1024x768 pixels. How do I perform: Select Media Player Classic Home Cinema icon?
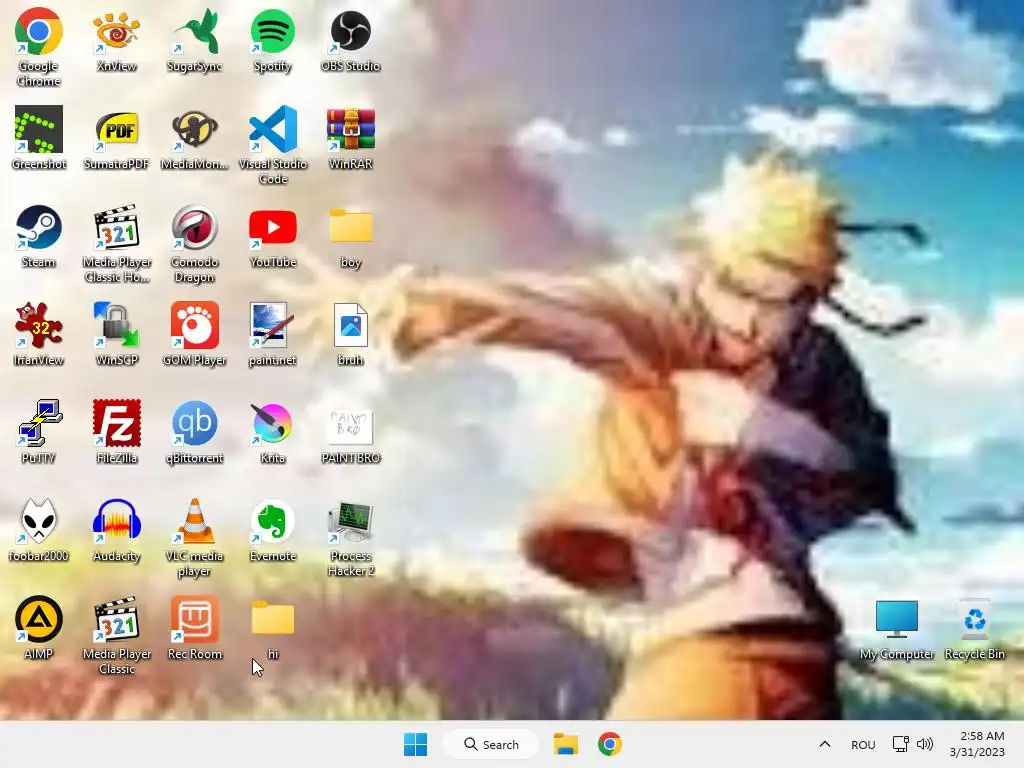click(x=116, y=227)
